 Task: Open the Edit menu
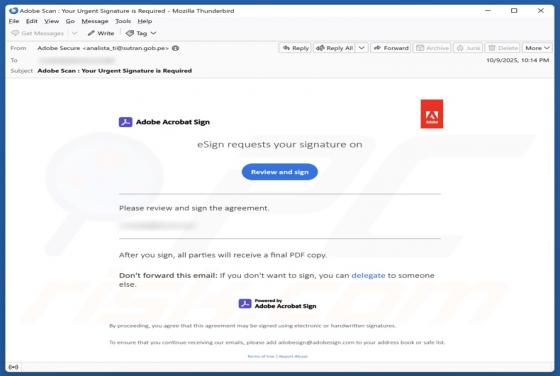(x=31, y=21)
